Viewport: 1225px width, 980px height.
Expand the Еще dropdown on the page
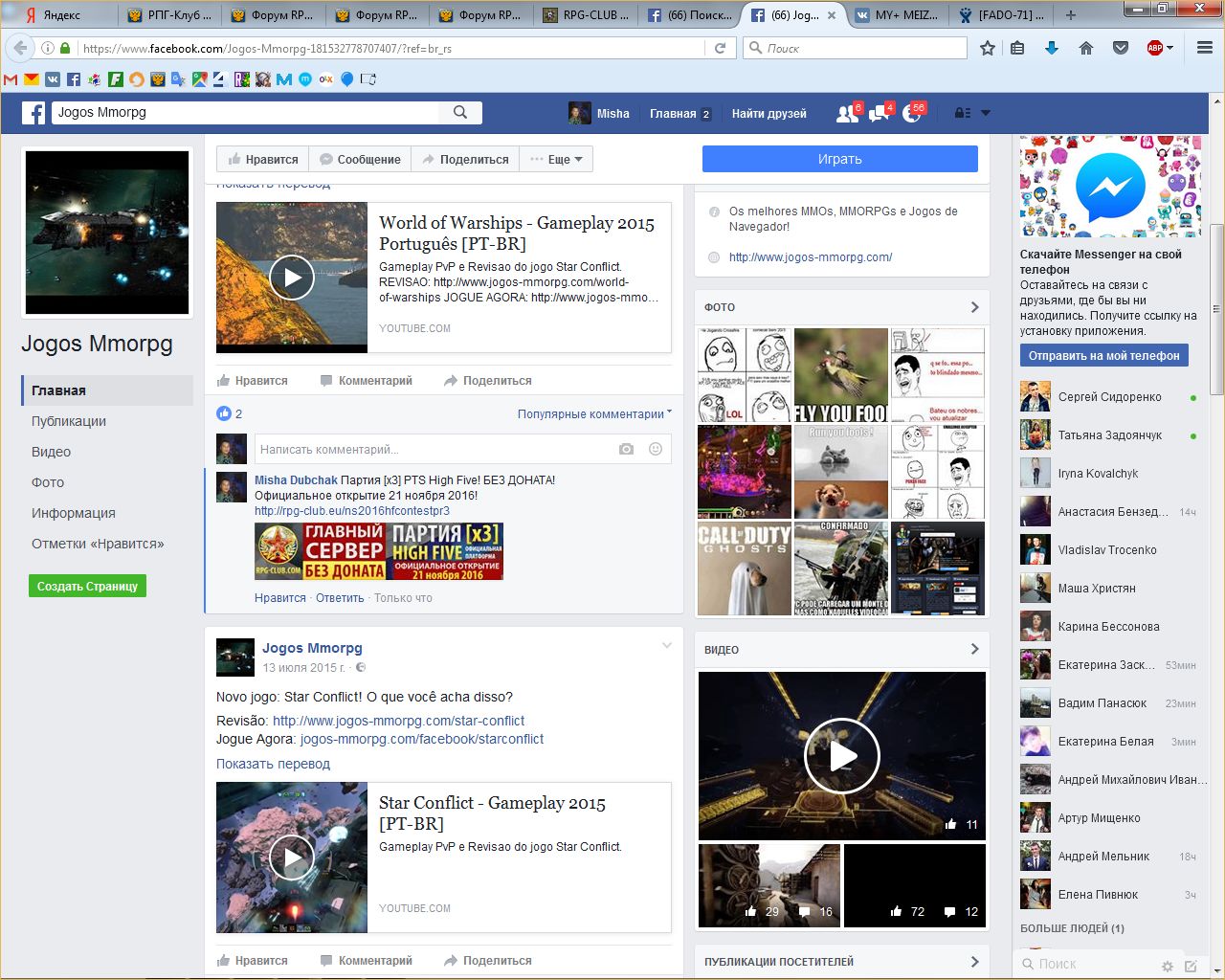pyautogui.click(x=556, y=159)
